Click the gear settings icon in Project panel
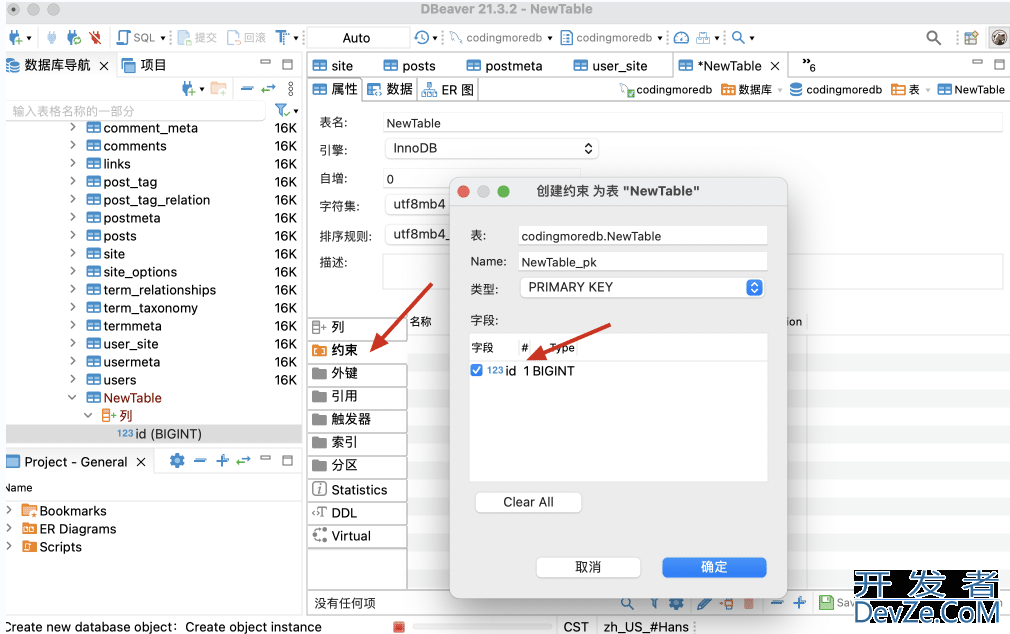The height and width of the screenshot is (634, 1010). 176,460
